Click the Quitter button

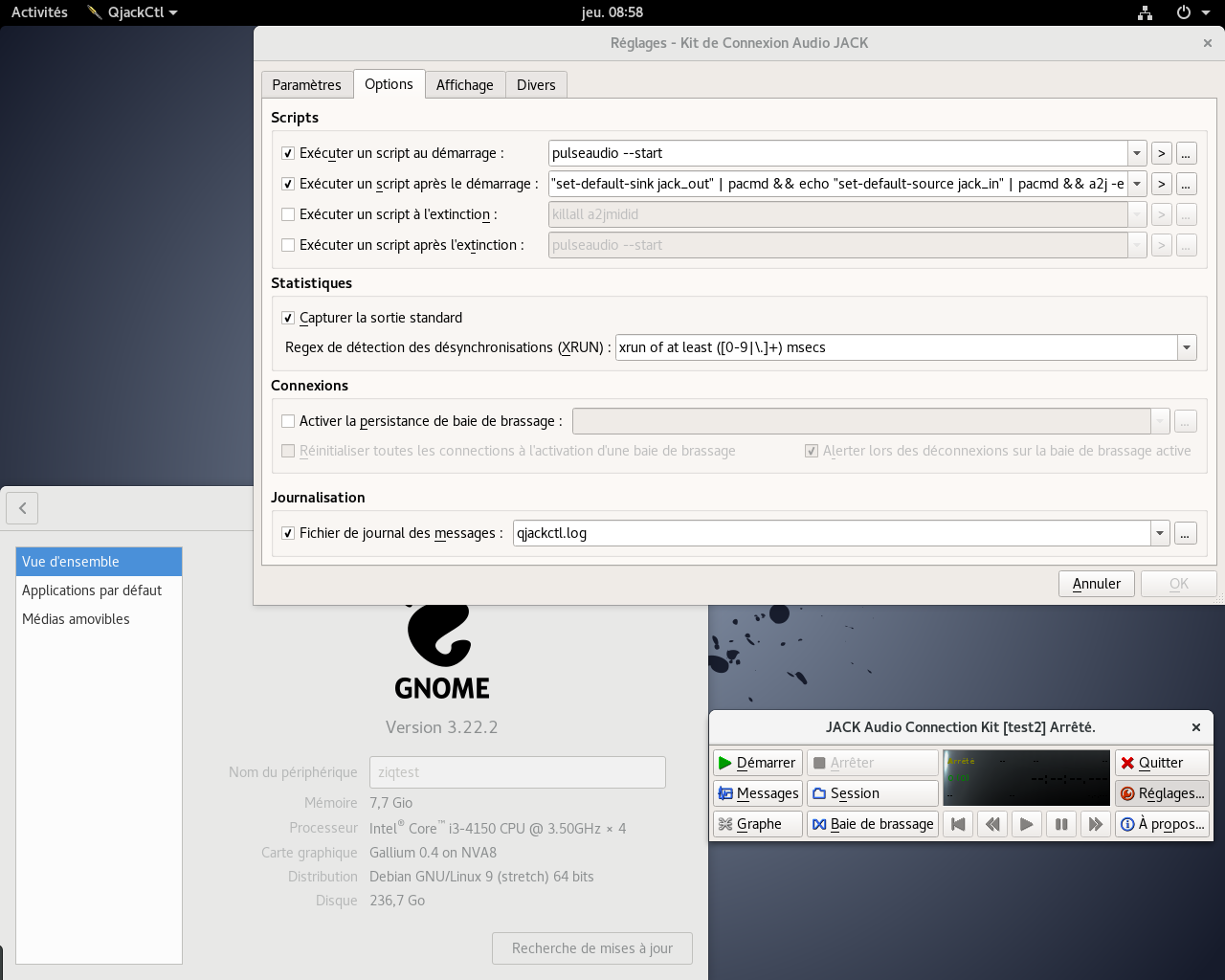tap(1162, 763)
